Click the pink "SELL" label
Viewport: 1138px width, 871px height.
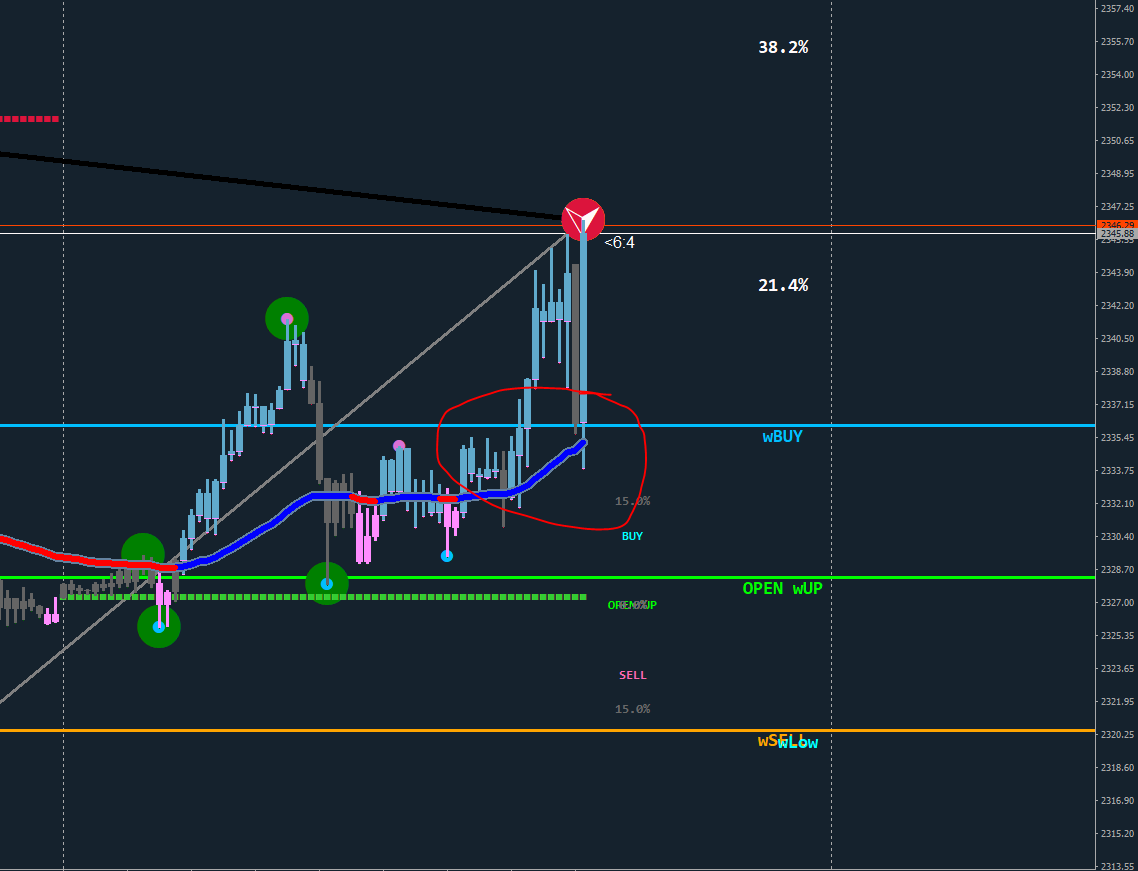[x=633, y=675]
